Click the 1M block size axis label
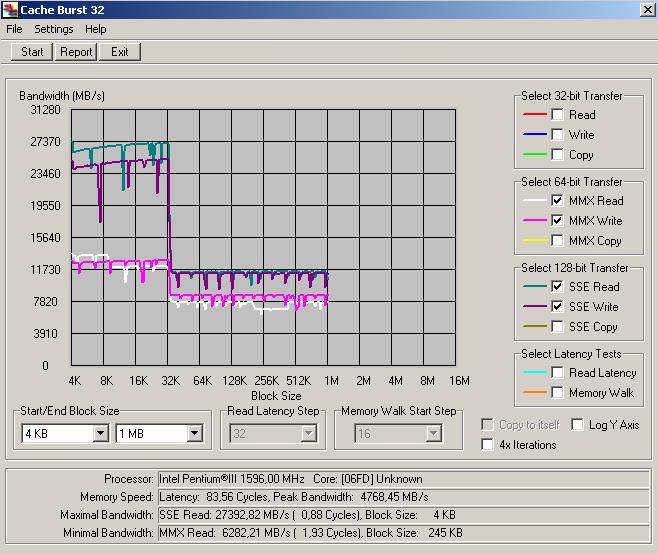Image resolution: width=658 pixels, height=554 pixels. [332, 381]
